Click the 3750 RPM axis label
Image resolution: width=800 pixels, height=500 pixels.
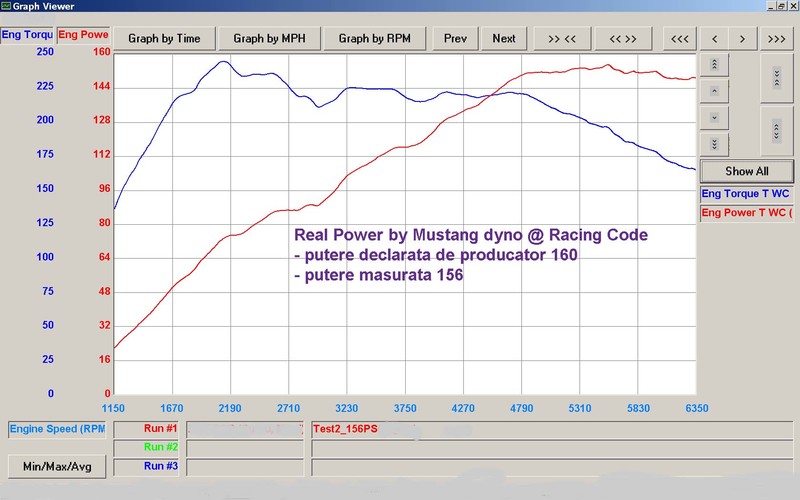coord(405,409)
